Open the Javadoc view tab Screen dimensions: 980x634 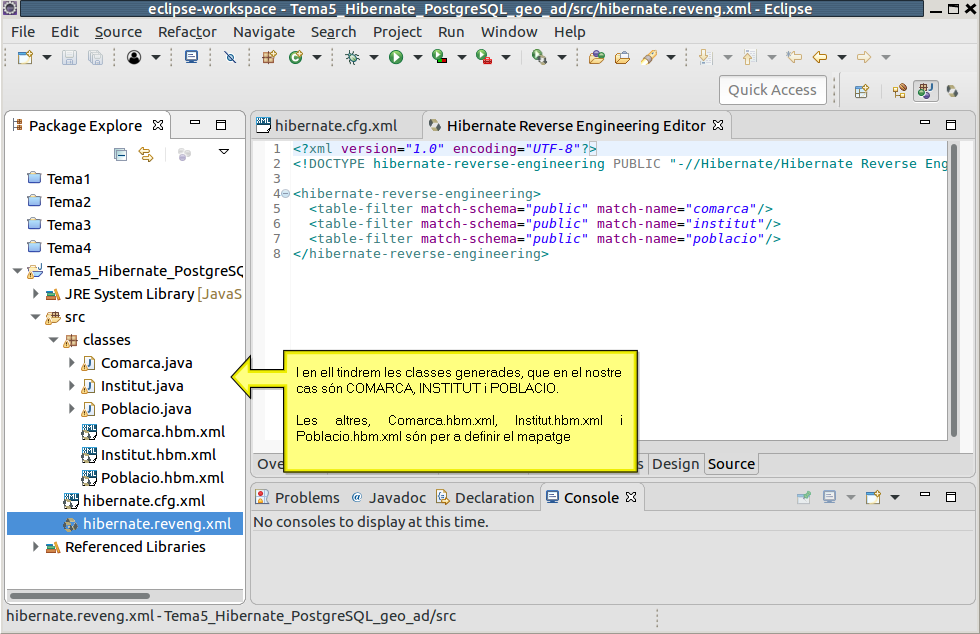(x=389, y=497)
